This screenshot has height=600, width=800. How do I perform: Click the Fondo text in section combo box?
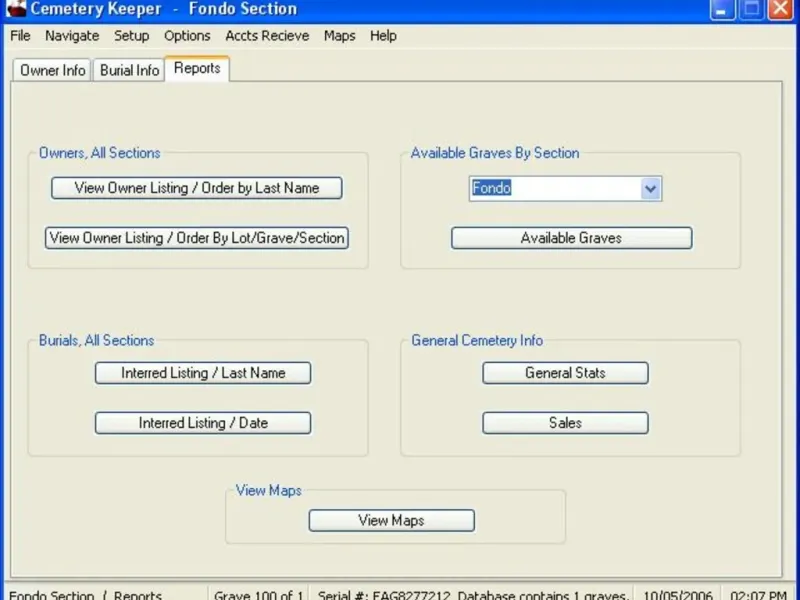tap(491, 188)
